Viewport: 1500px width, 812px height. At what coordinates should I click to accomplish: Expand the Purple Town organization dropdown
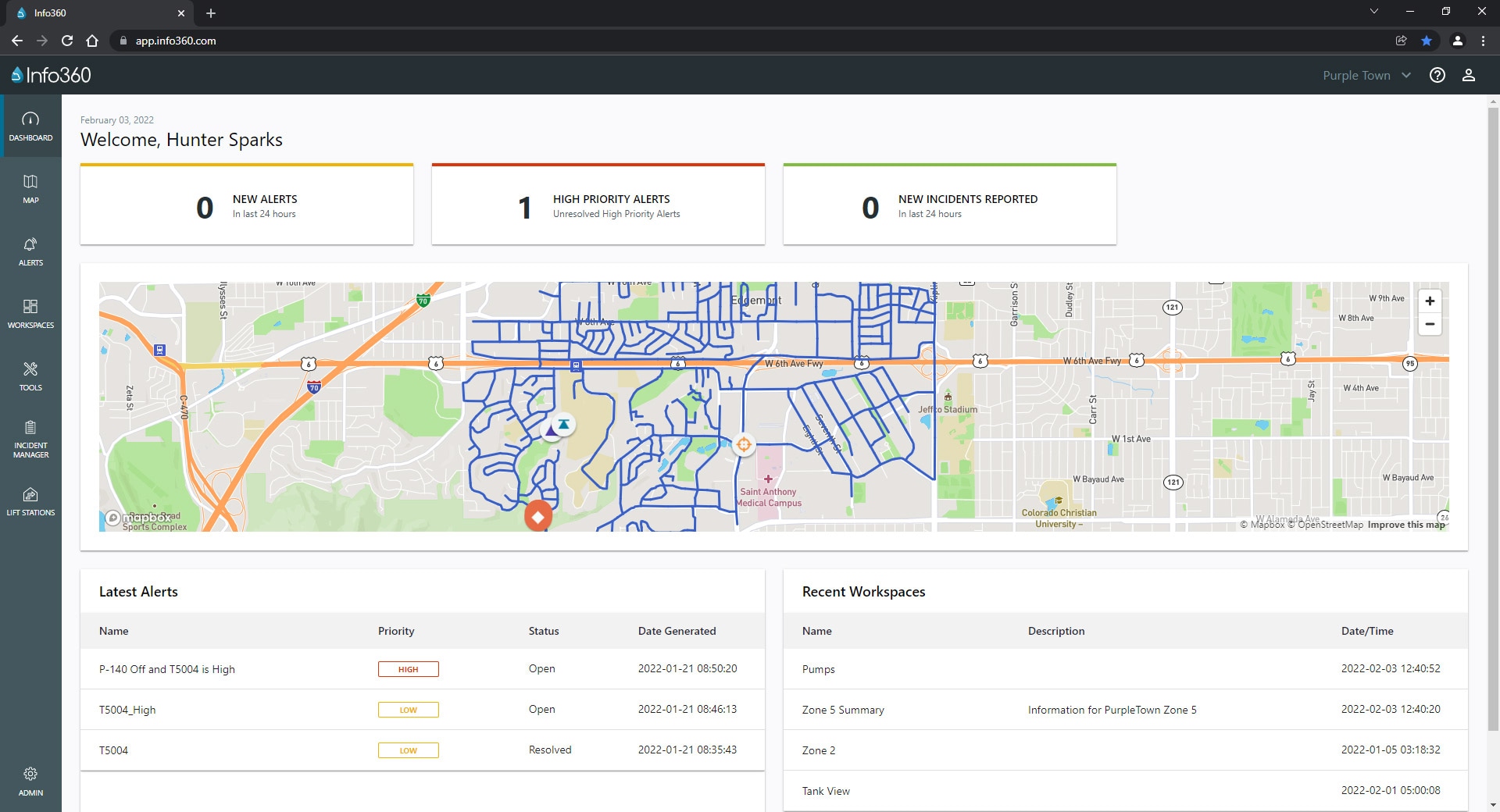pos(1366,75)
